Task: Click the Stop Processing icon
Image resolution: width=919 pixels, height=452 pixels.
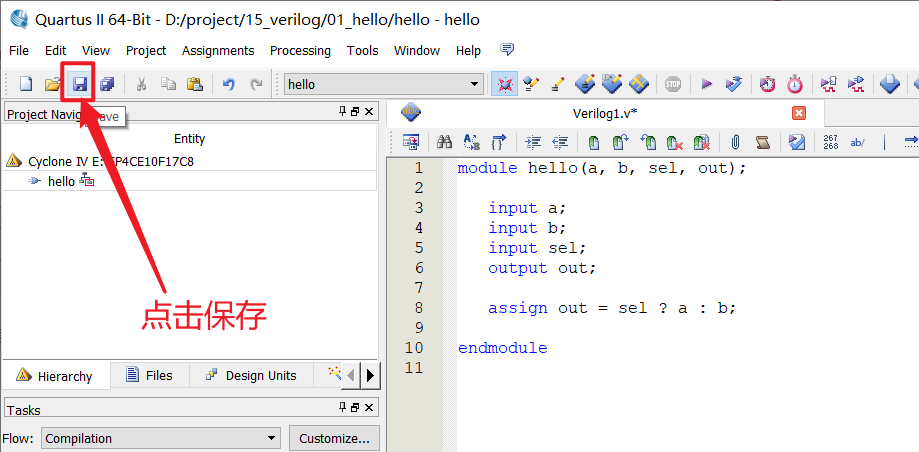Action: click(x=673, y=84)
